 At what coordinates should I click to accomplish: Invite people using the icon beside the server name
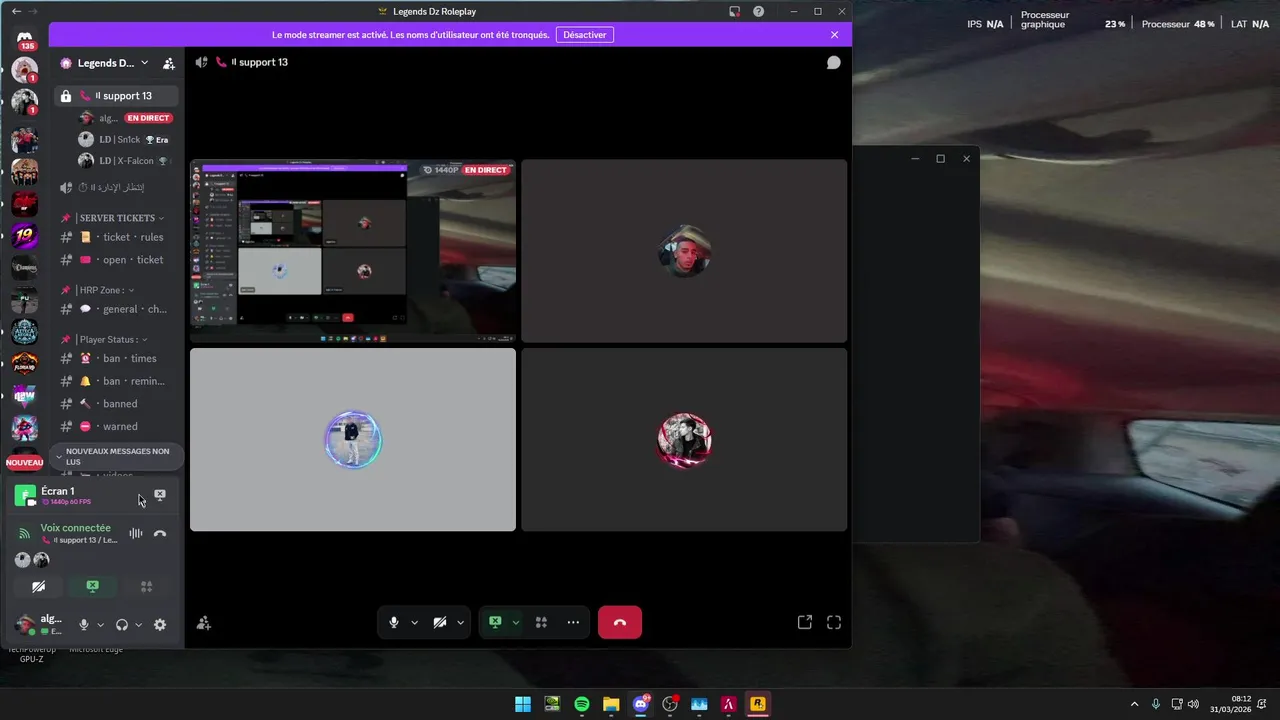tap(169, 63)
